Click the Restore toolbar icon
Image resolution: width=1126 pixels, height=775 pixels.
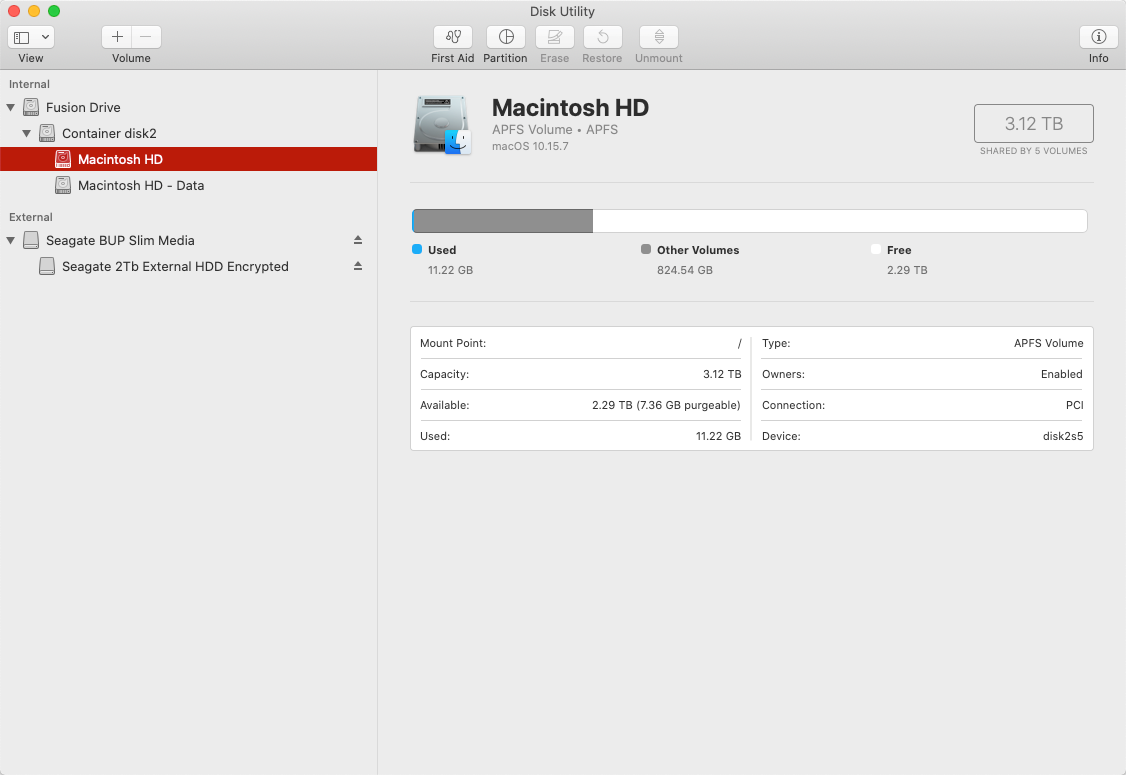pyautogui.click(x=602, y=37)
